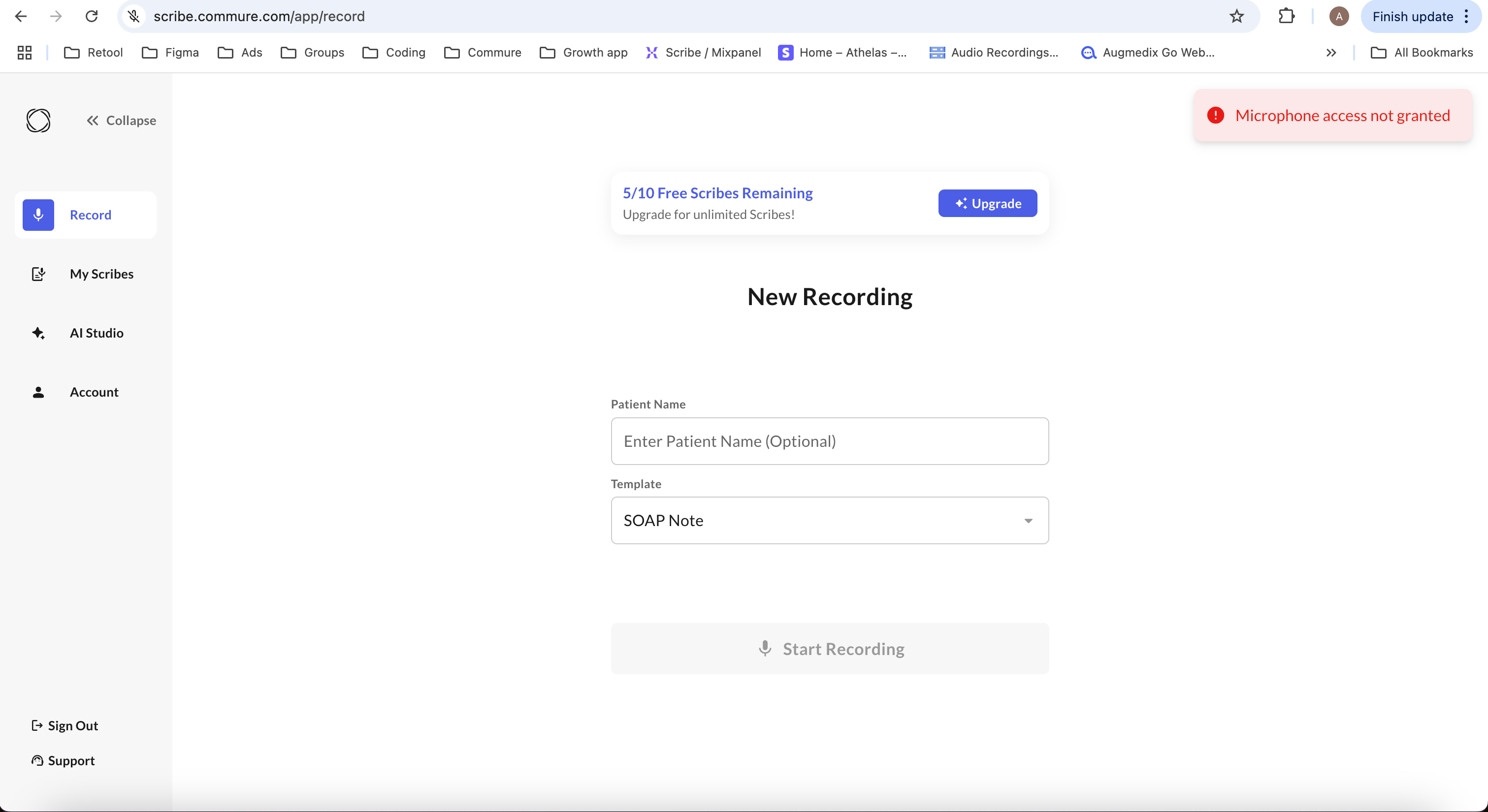Click into the Patient Name input field

(x=830, y=441)
